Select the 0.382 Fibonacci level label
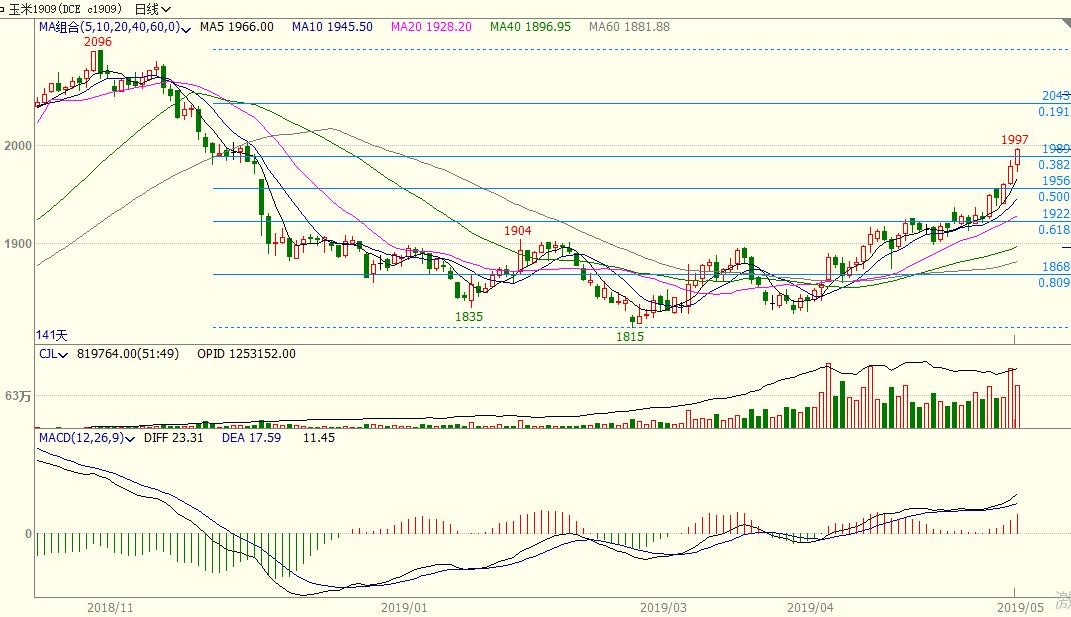Screen dimensions: 1071x617 (1054, 165)
